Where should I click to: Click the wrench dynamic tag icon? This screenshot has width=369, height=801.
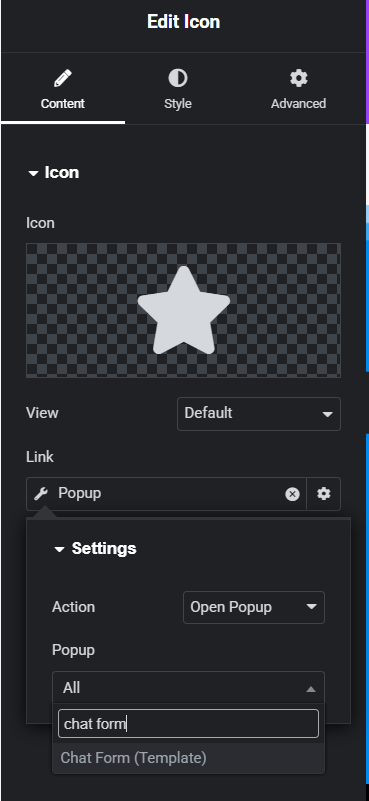[40, 493]
